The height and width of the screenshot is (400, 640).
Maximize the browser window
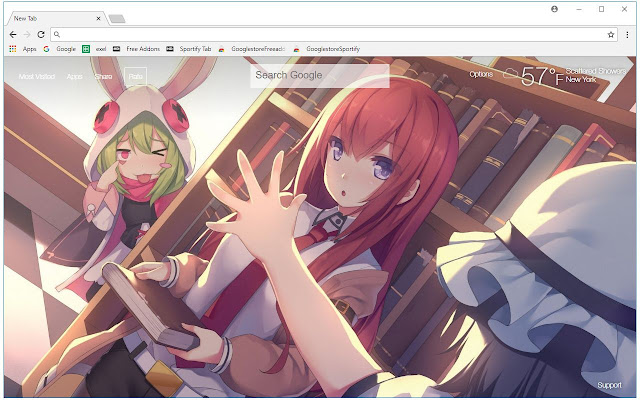pyautogui.click(x=602, y=9)
